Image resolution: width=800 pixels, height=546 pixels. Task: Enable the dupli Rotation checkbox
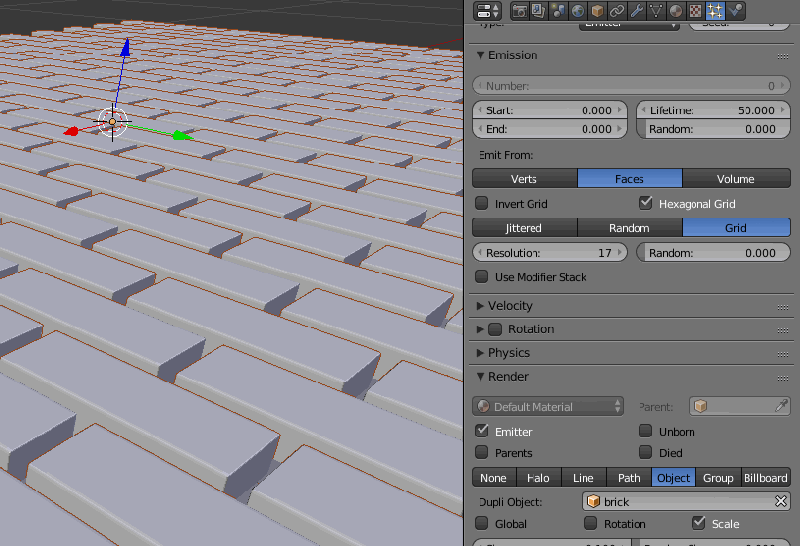(x=590, y=524)
